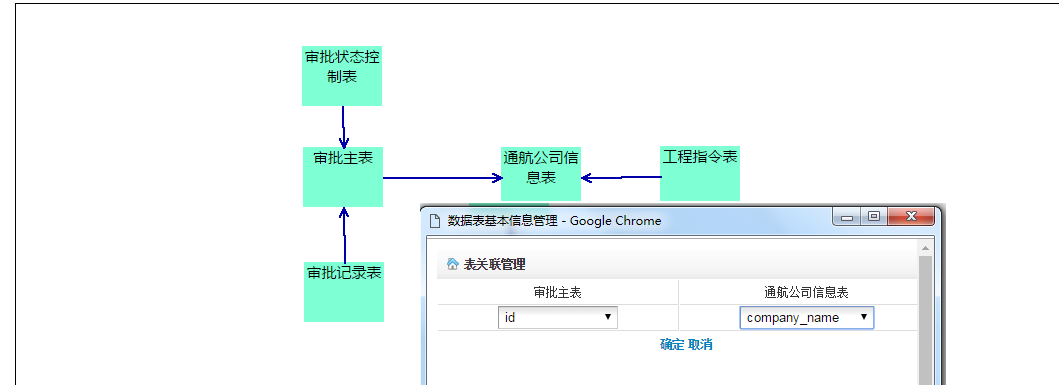Select the 审批主表 node in the diagram

point(343,177)
